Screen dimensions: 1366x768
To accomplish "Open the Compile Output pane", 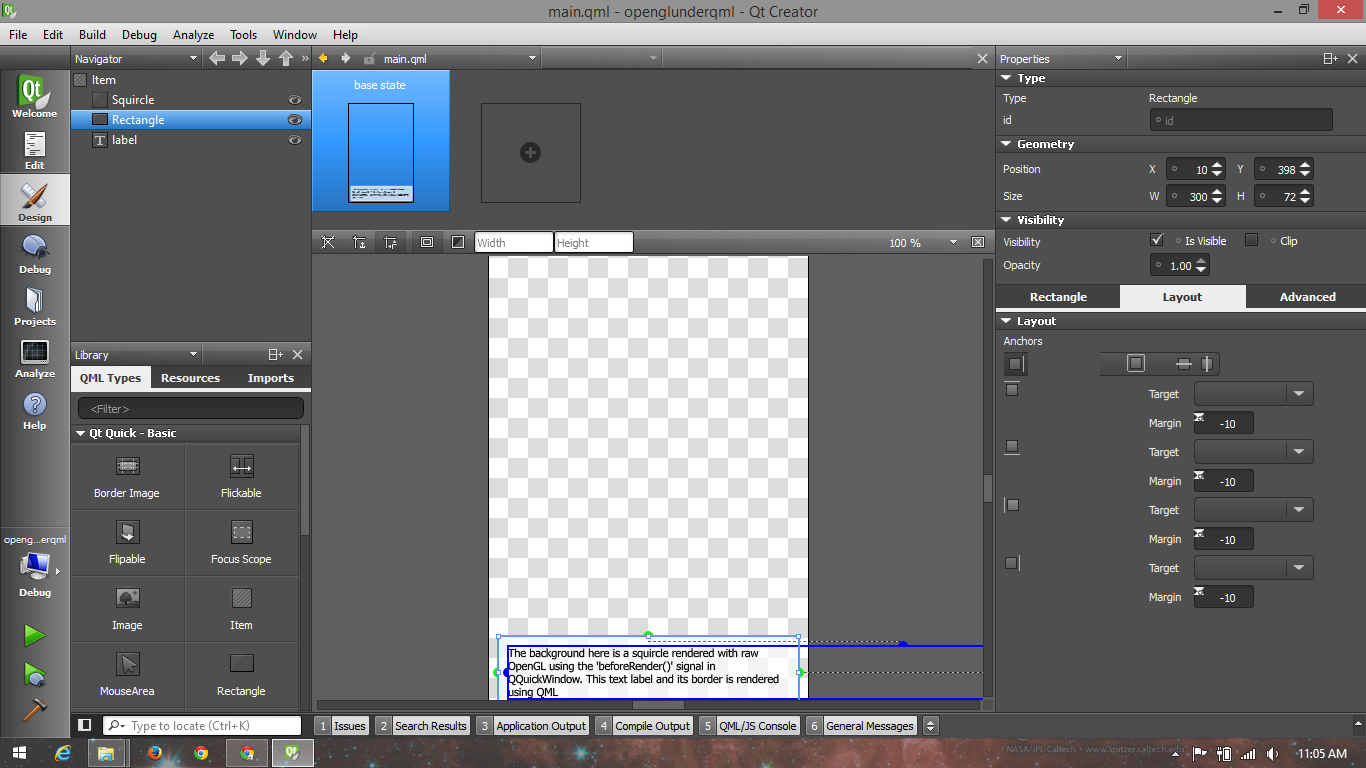I will coord(644,726).
